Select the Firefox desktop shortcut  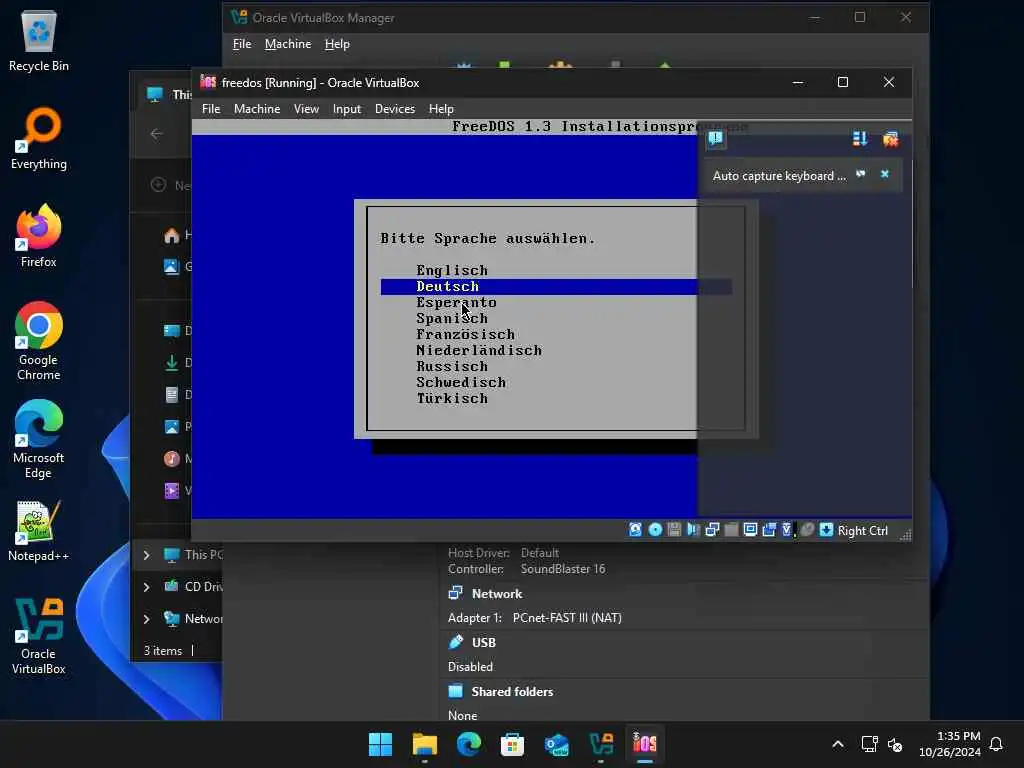[x=39, y=236]
